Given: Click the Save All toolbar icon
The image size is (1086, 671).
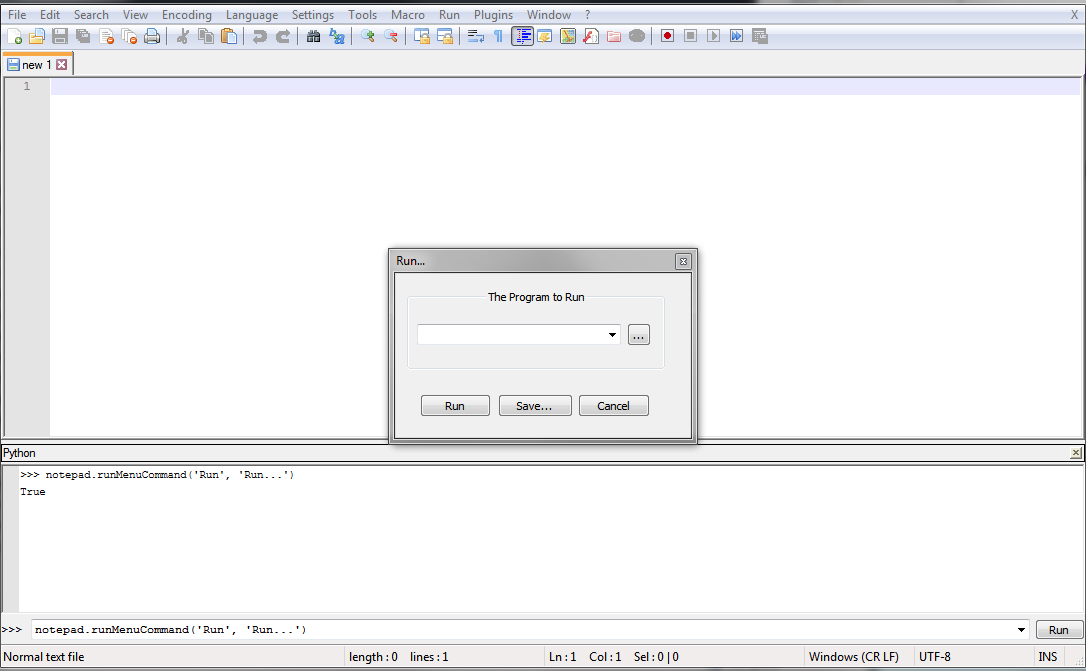Looking at the screenshot, I should coord(83,37).
